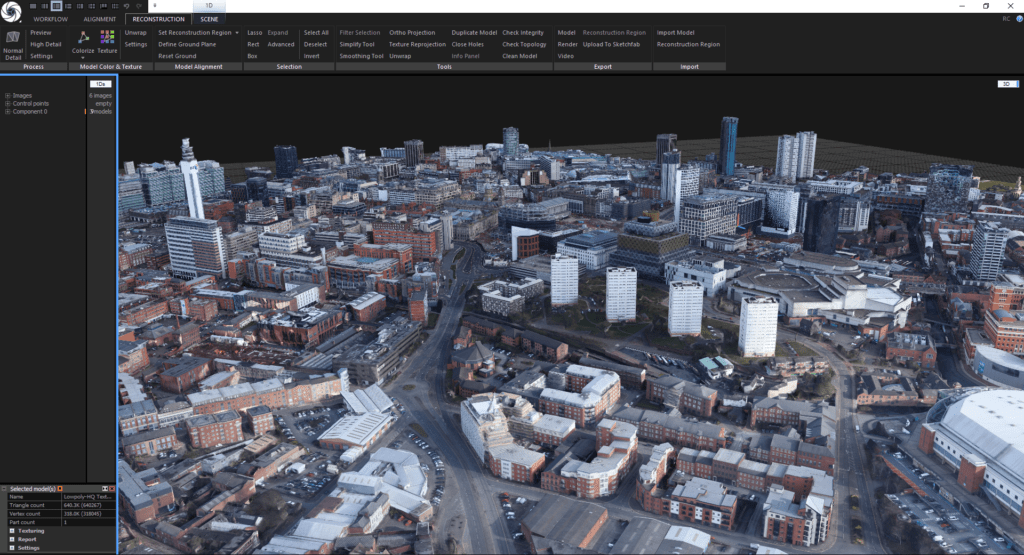Open Set Reconstruction Region dropdown arrow
The height and width of the screenshot is (555, 1024).
[x=237, y=33]
